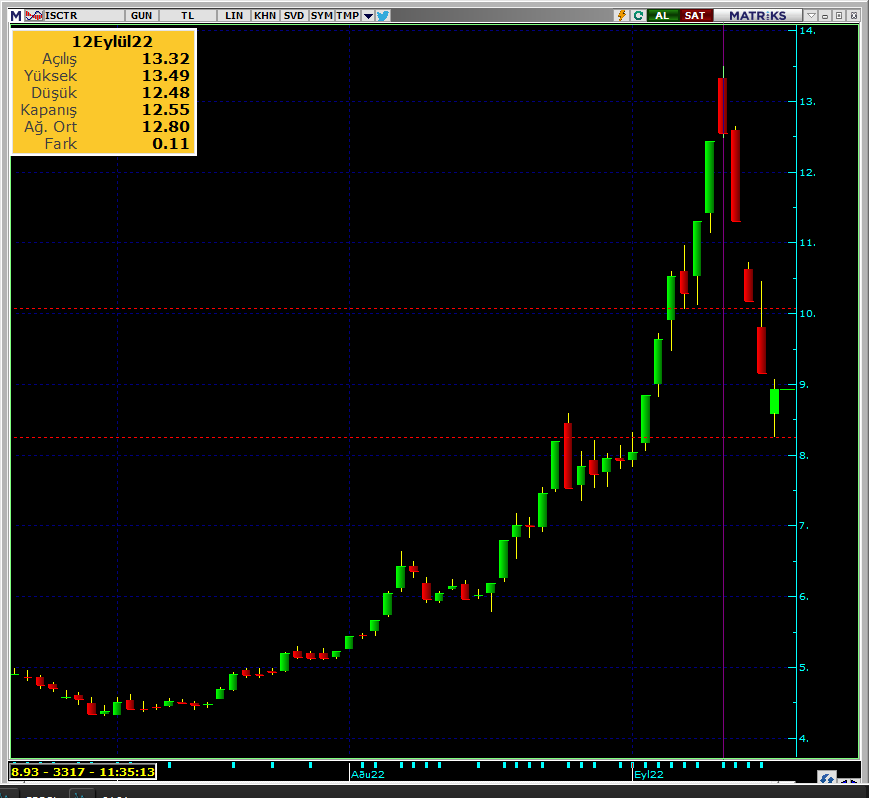Click the Düşük value 12.48
Viewport: 869px width, 798px height.
point(166,93)
